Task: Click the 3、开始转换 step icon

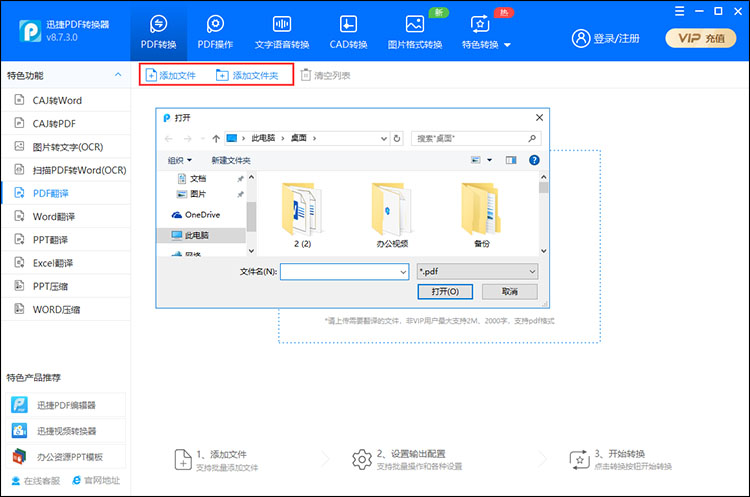Action: coord(579,460)
